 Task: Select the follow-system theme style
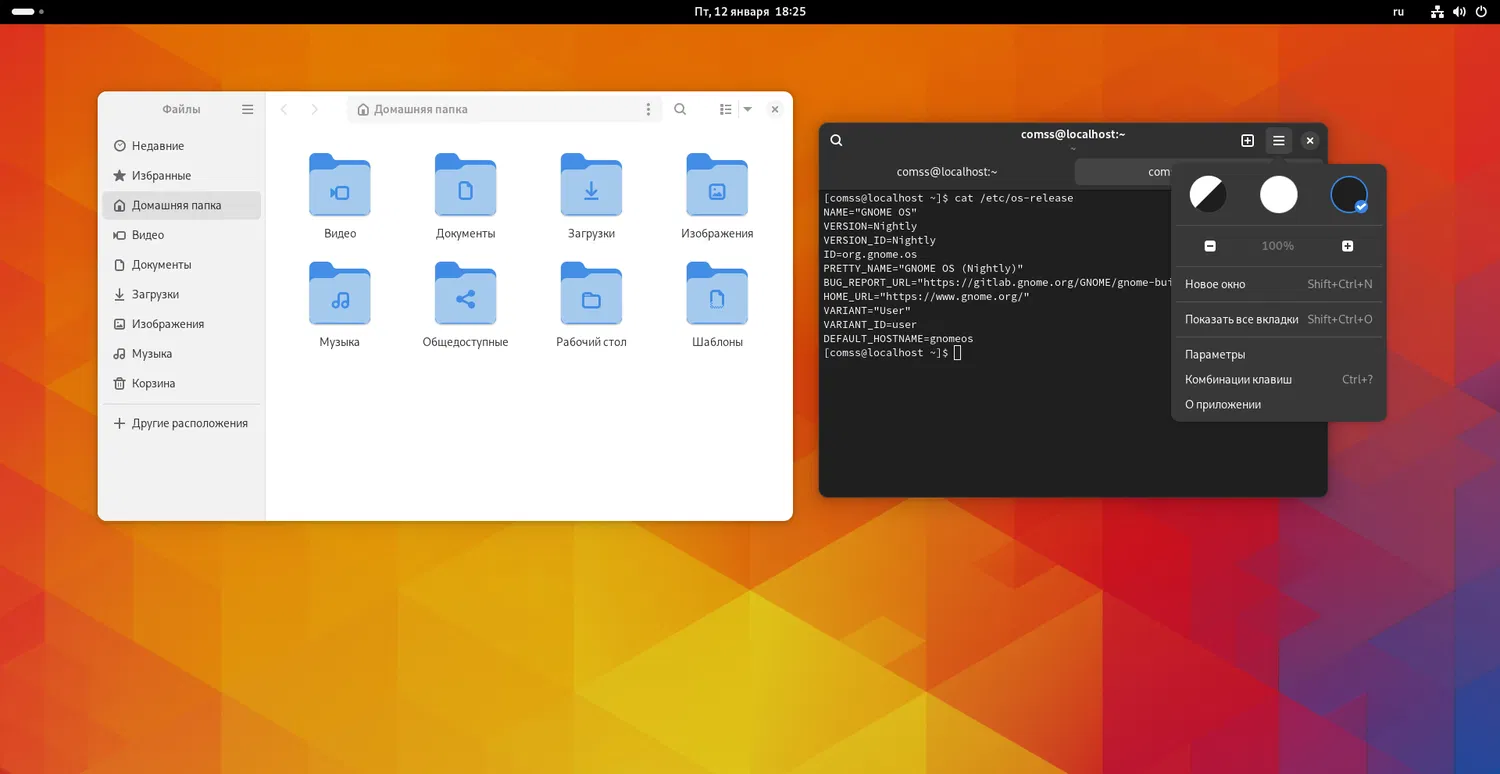tap(1208, 194)
